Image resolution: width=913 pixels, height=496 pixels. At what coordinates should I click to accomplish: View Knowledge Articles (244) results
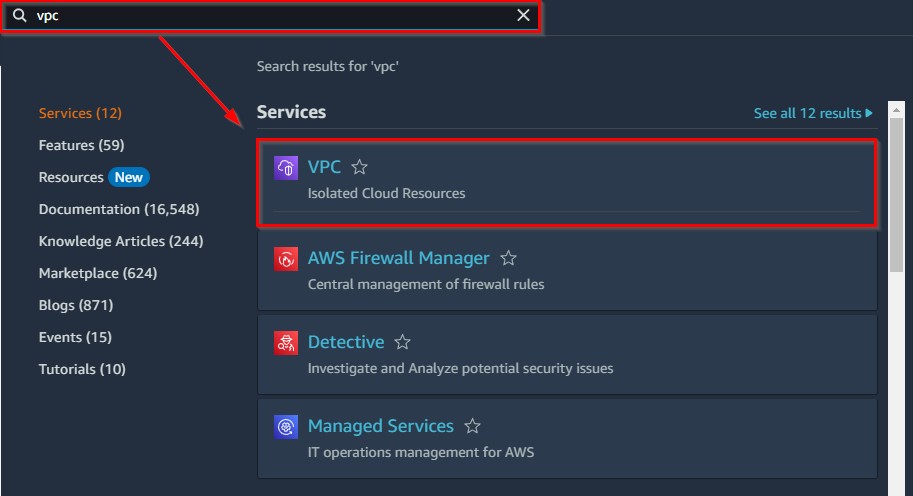(x=120, y=241)
